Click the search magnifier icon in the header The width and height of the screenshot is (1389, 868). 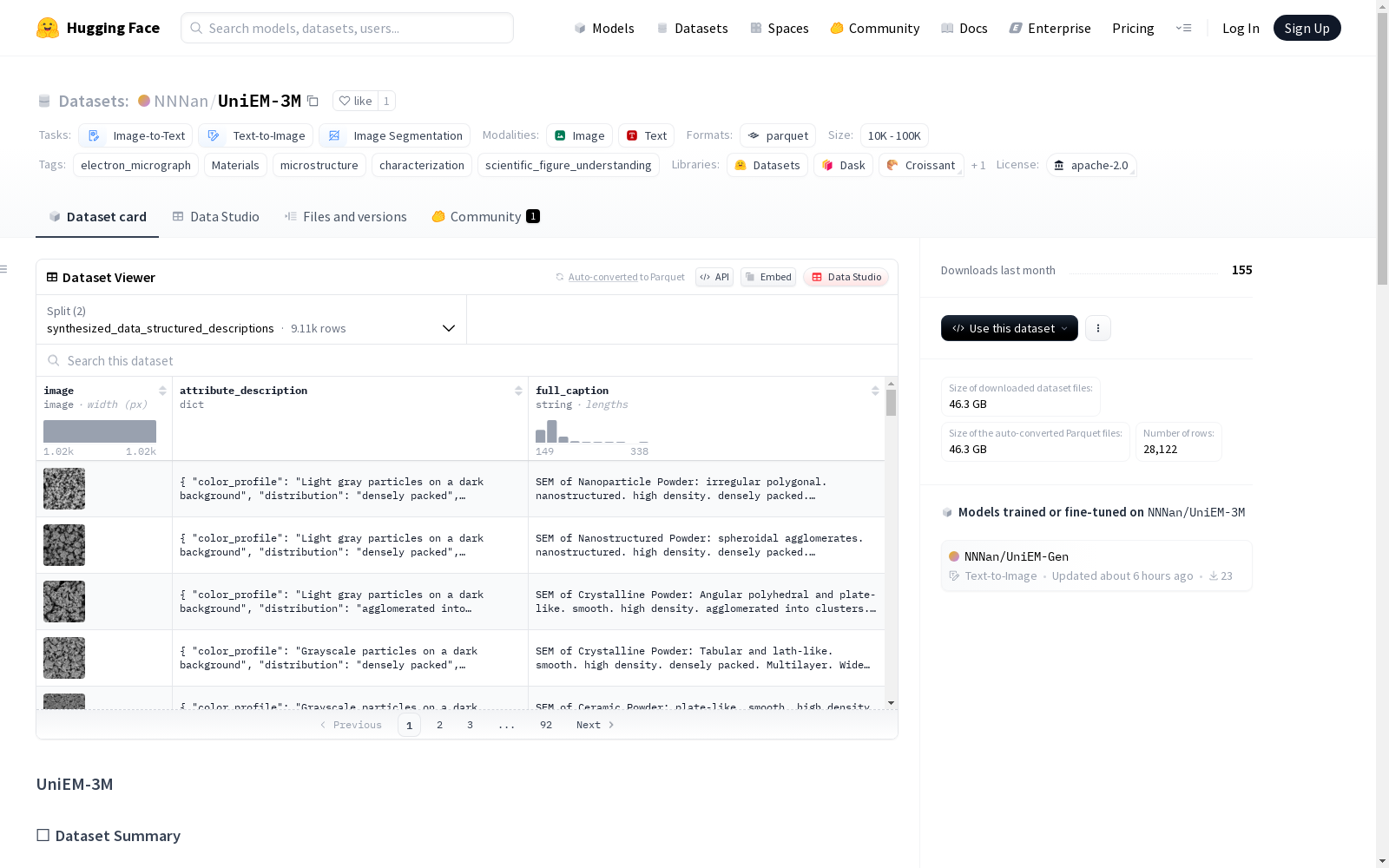click(x=196, y=28)
